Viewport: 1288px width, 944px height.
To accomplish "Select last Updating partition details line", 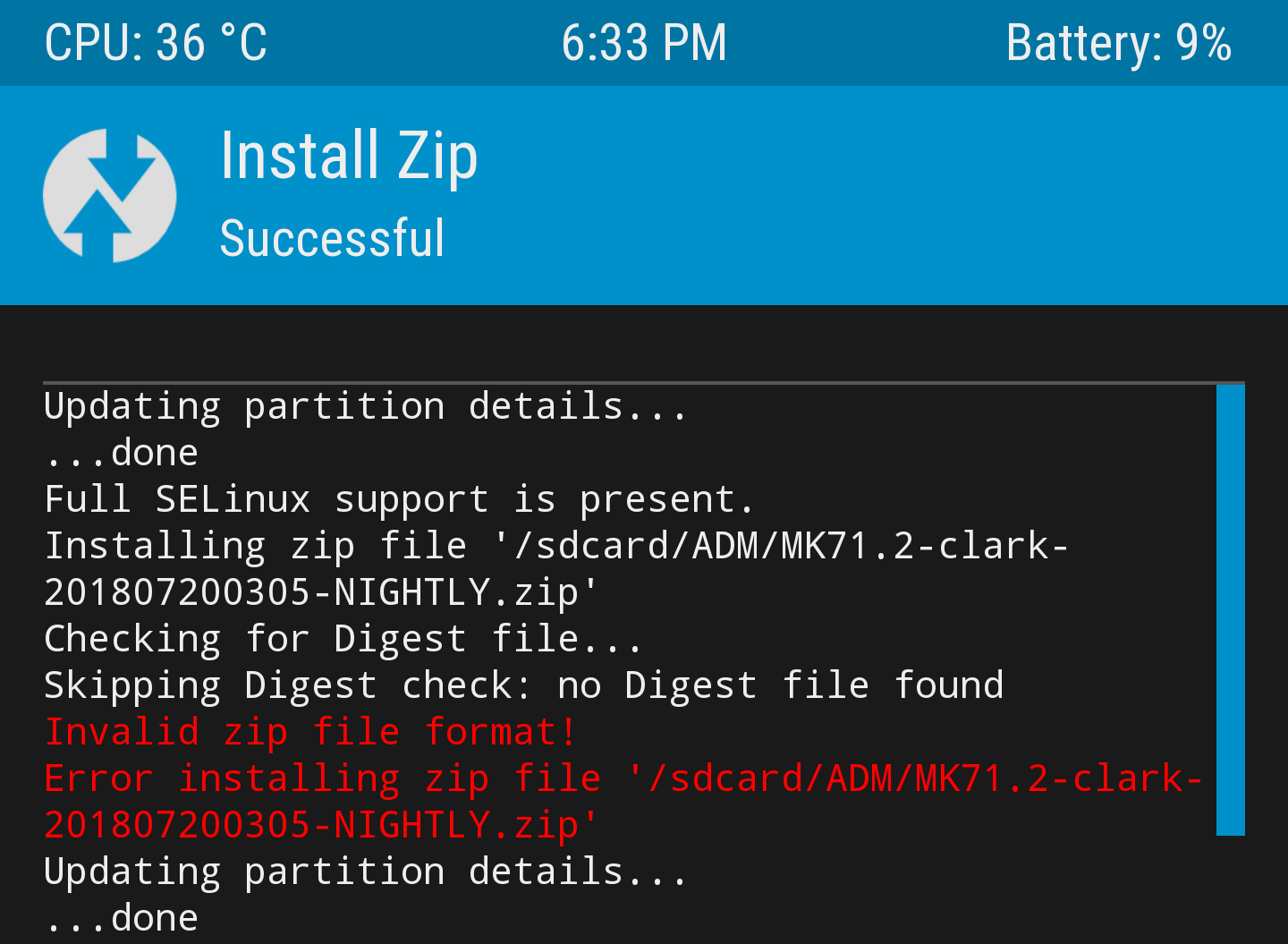I will [365, 872].
